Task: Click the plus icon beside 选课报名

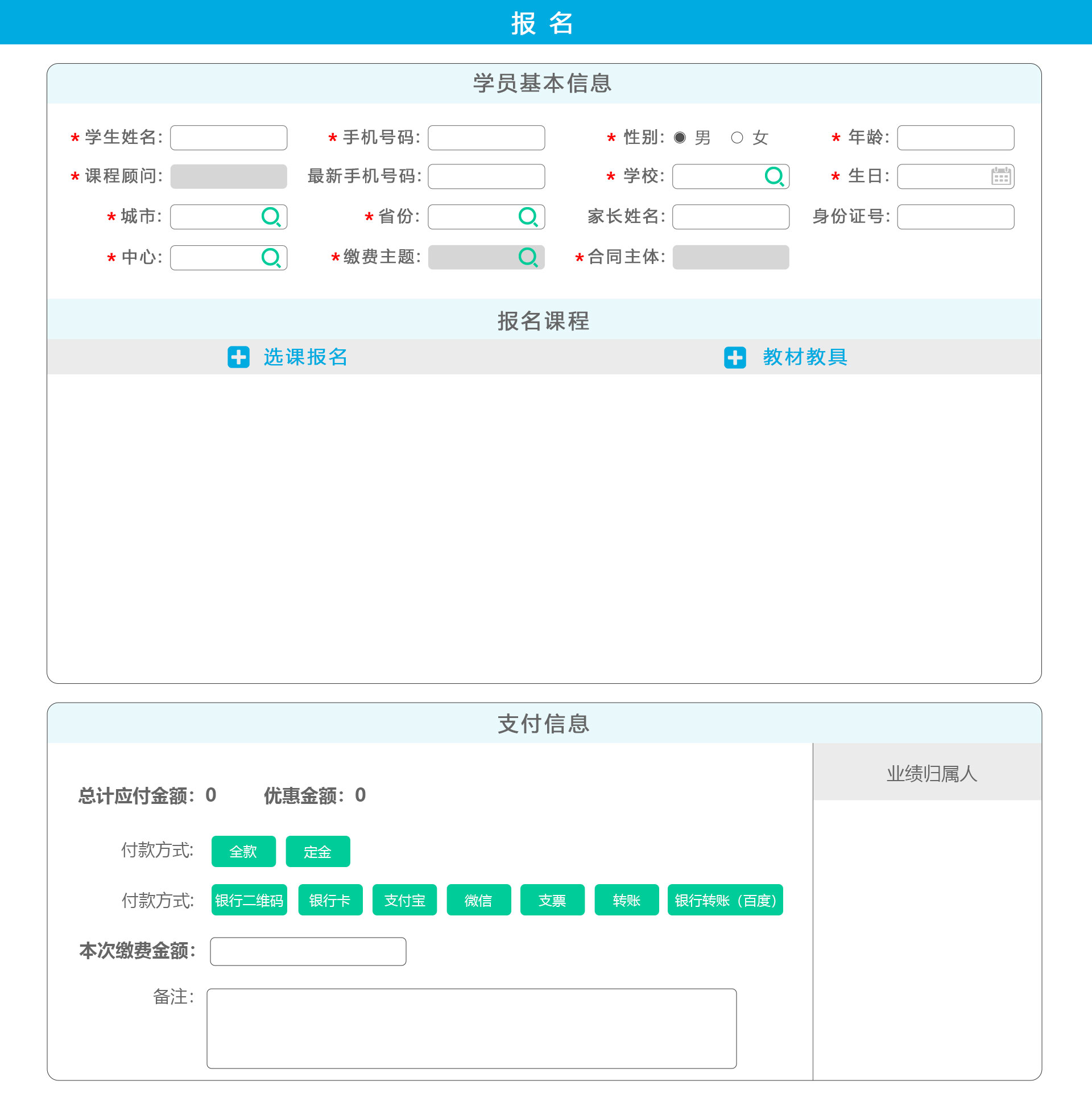Action: pos(238,357)
